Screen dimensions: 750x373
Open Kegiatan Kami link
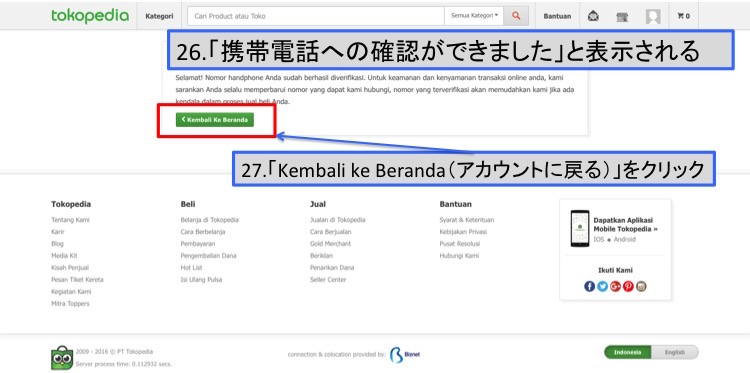(x=71, y=292)
